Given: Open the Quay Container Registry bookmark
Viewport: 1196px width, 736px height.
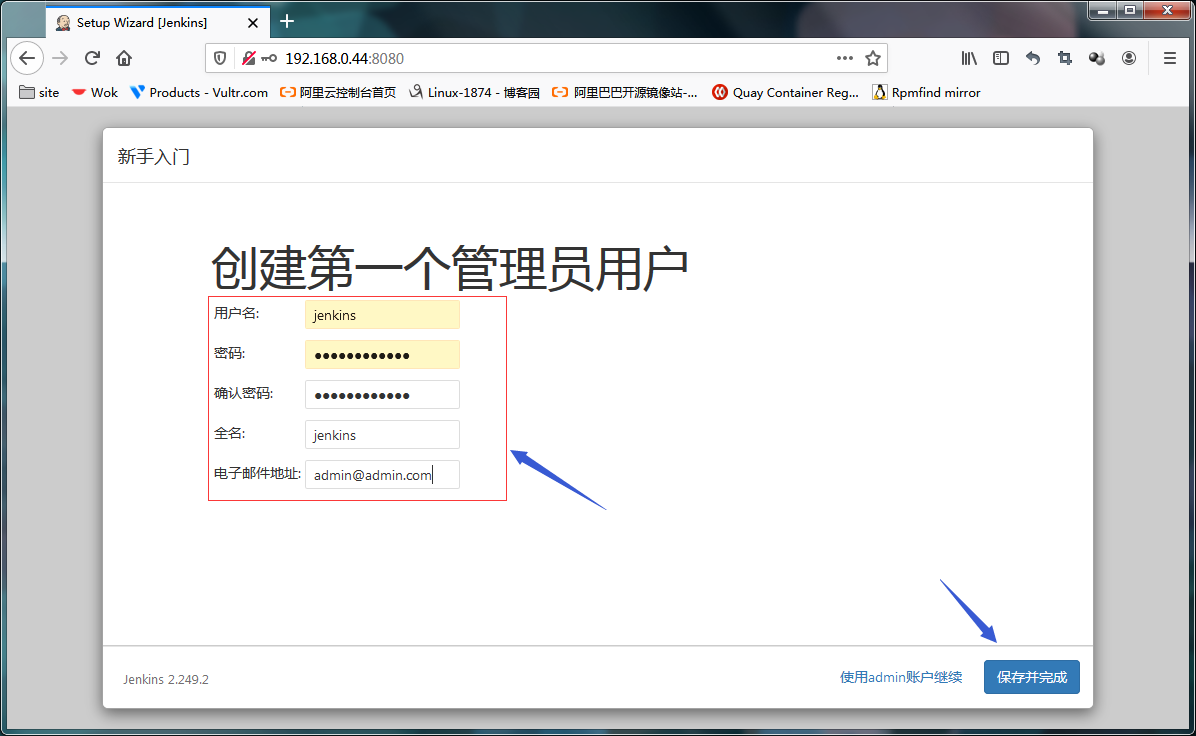Looking at the screenshot, I should pyautogui.click(x=786, y=92).
